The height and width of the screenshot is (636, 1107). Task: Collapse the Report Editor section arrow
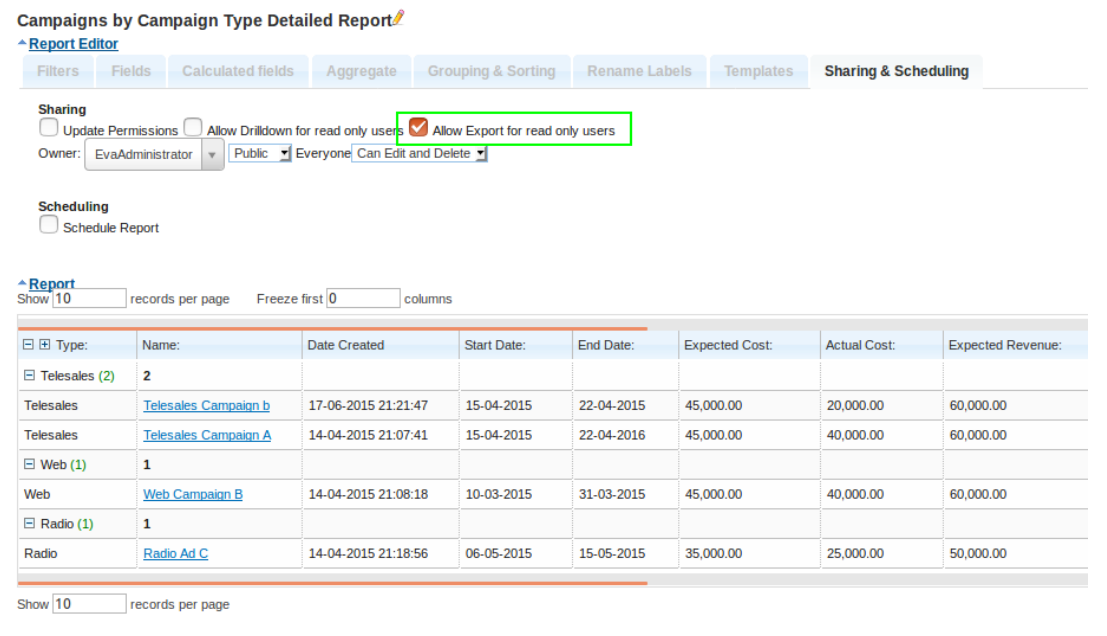click(x=22, y=43)
